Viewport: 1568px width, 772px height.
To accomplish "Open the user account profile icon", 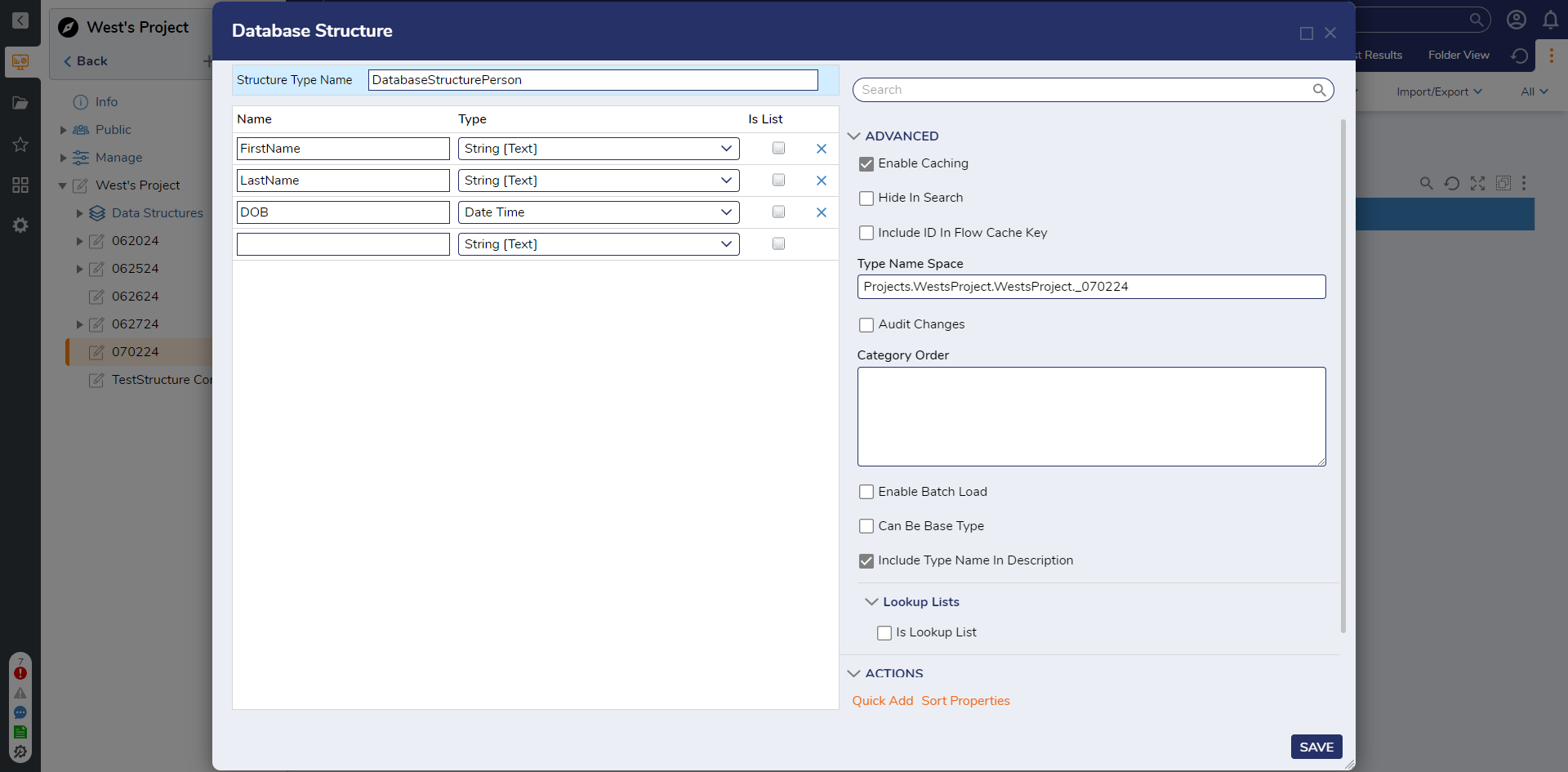I will click(1517, 20).
